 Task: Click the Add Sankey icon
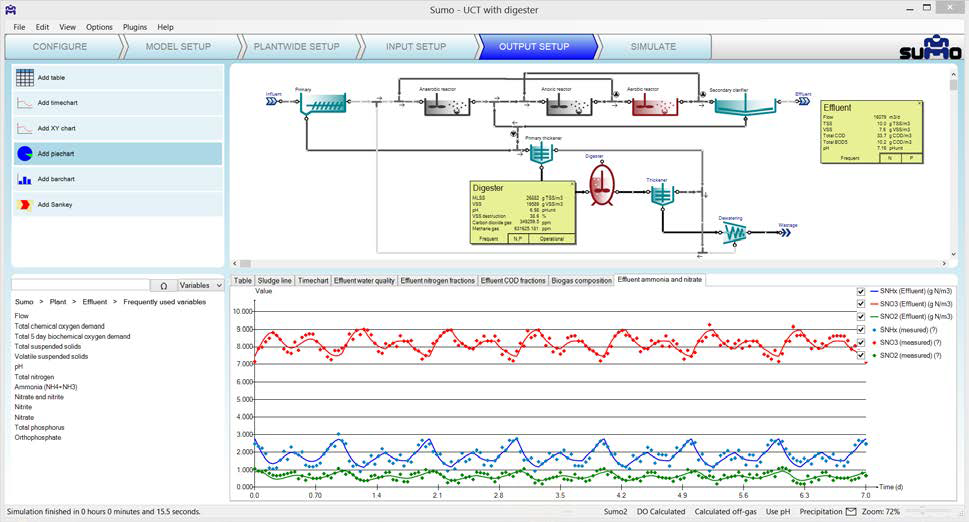pyautogui.click(x=25, y=204)
